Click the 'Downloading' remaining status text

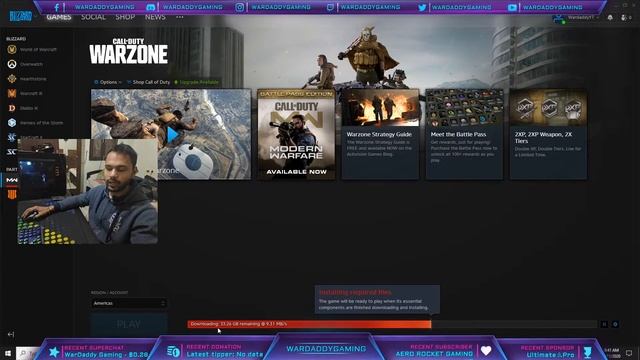tap(239, 324)
